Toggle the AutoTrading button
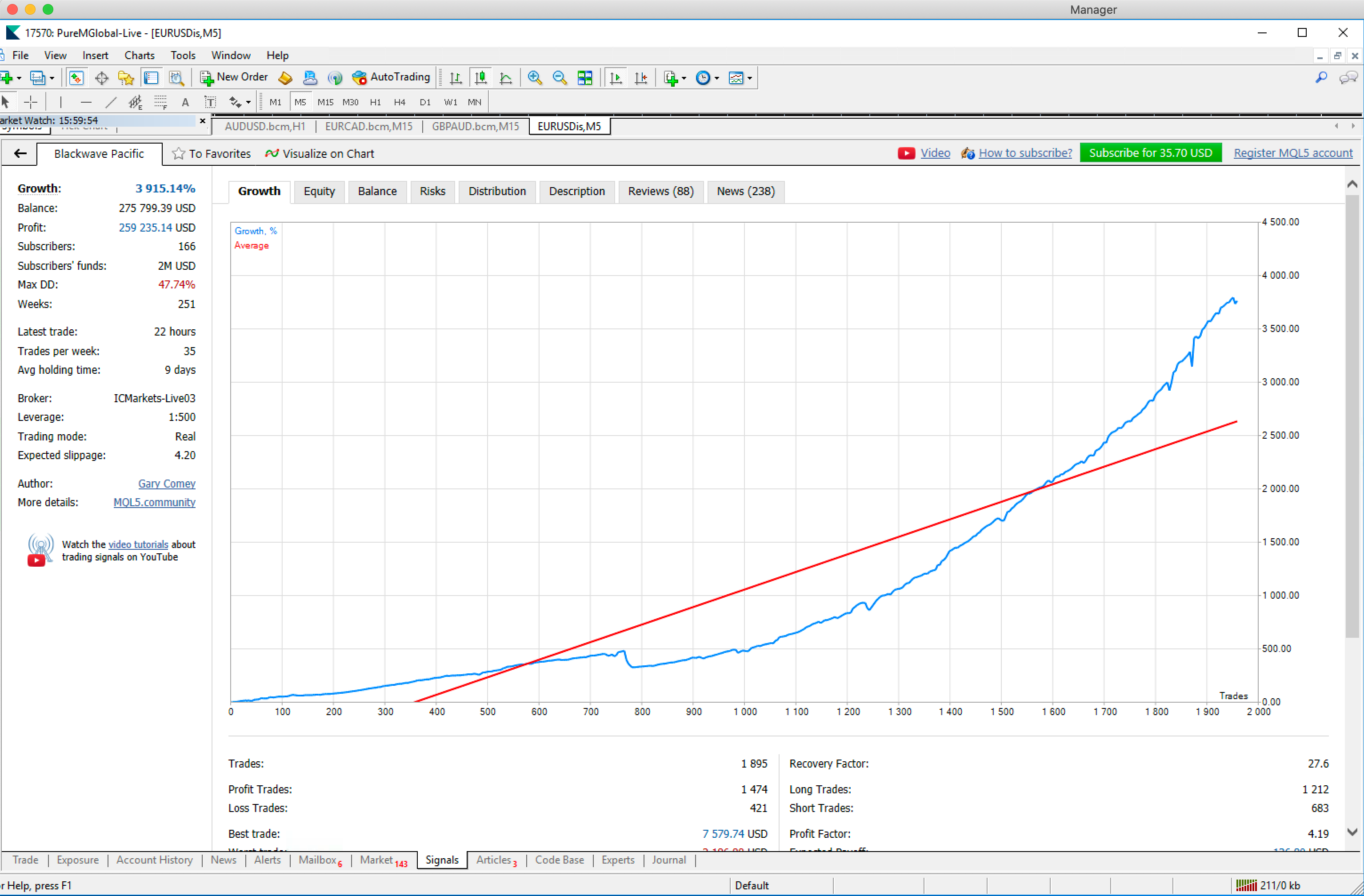The height and width of the screenshot is (896, 1364). (392, 77)
